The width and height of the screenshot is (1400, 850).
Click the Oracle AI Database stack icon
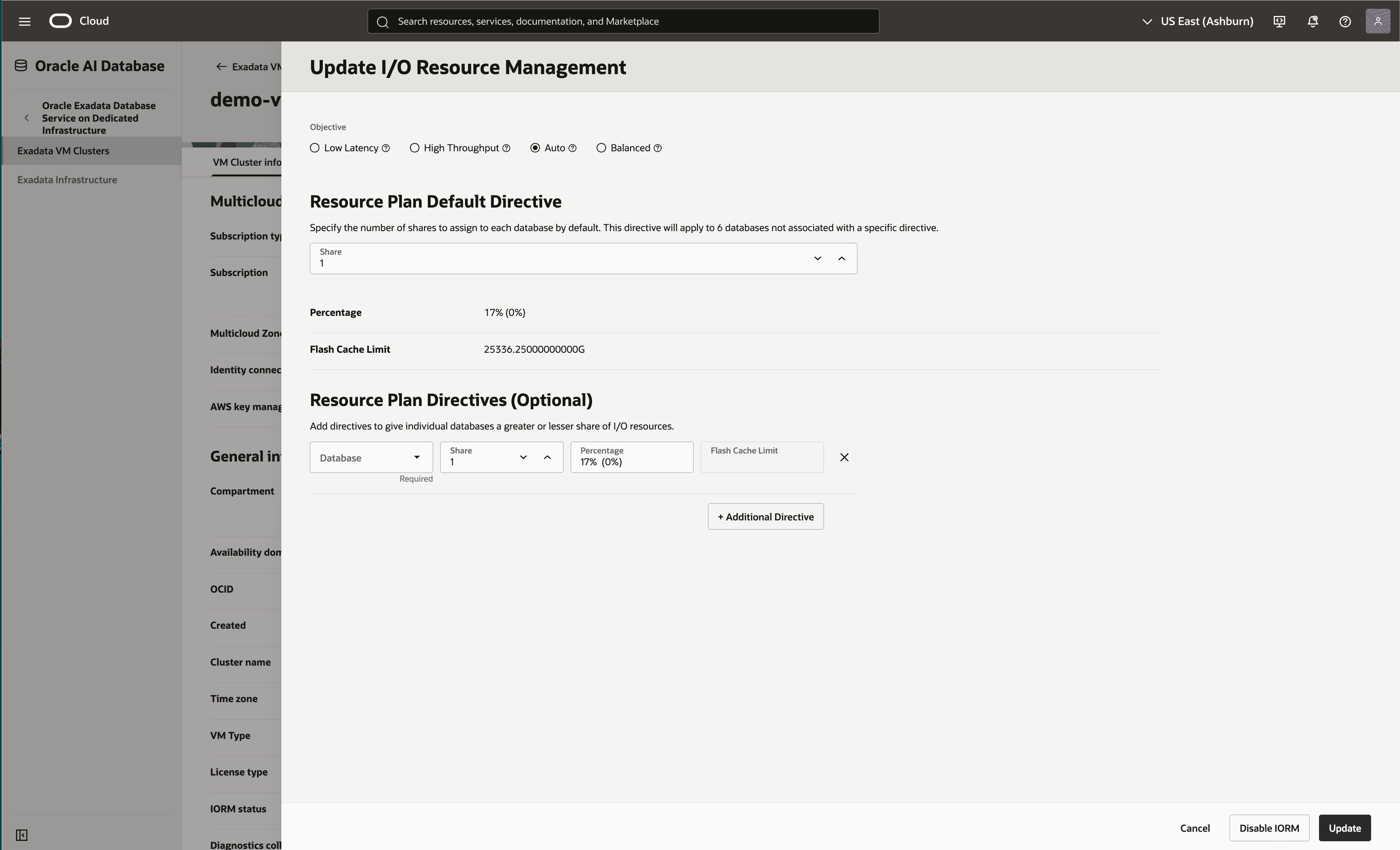click(21, 66)
